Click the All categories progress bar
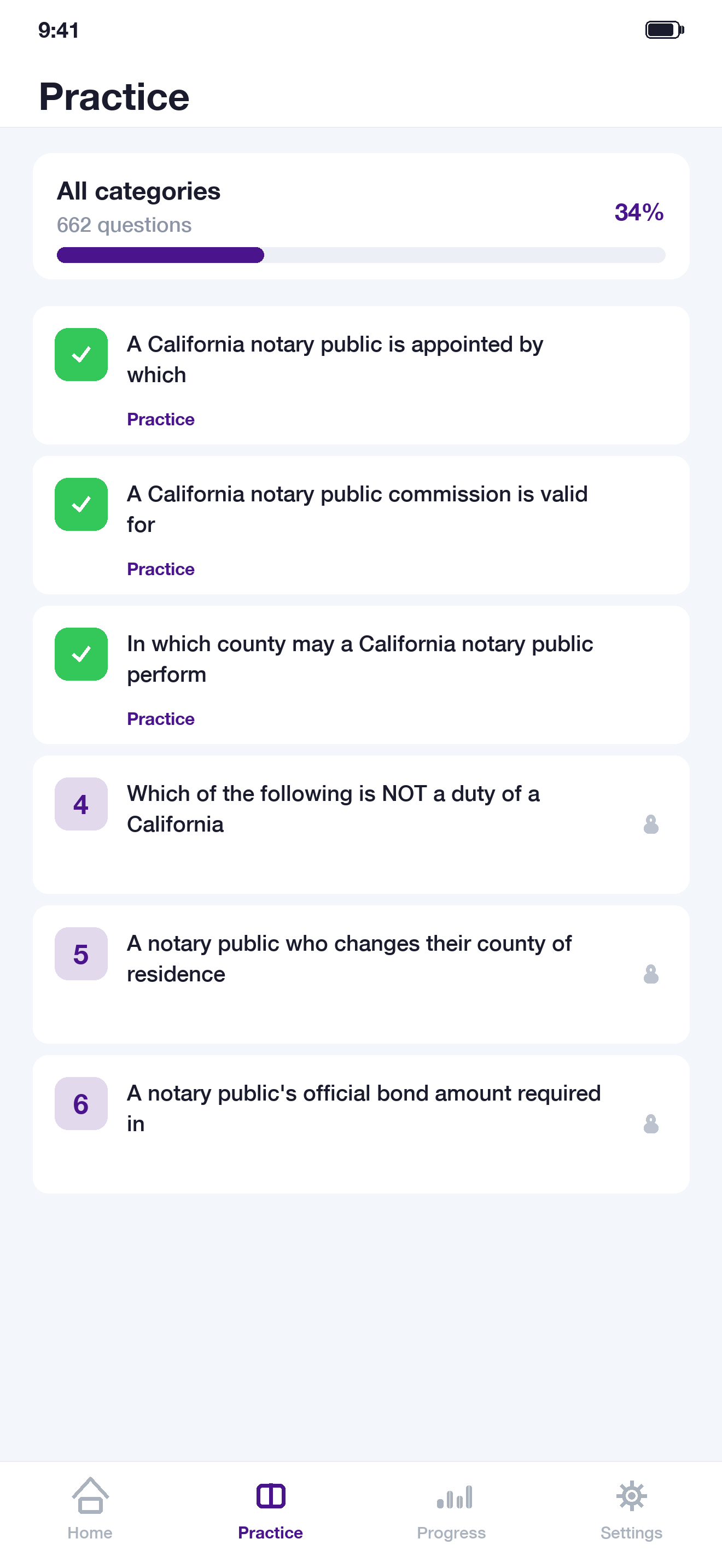The image size is (722, 1568). [361, 255]
